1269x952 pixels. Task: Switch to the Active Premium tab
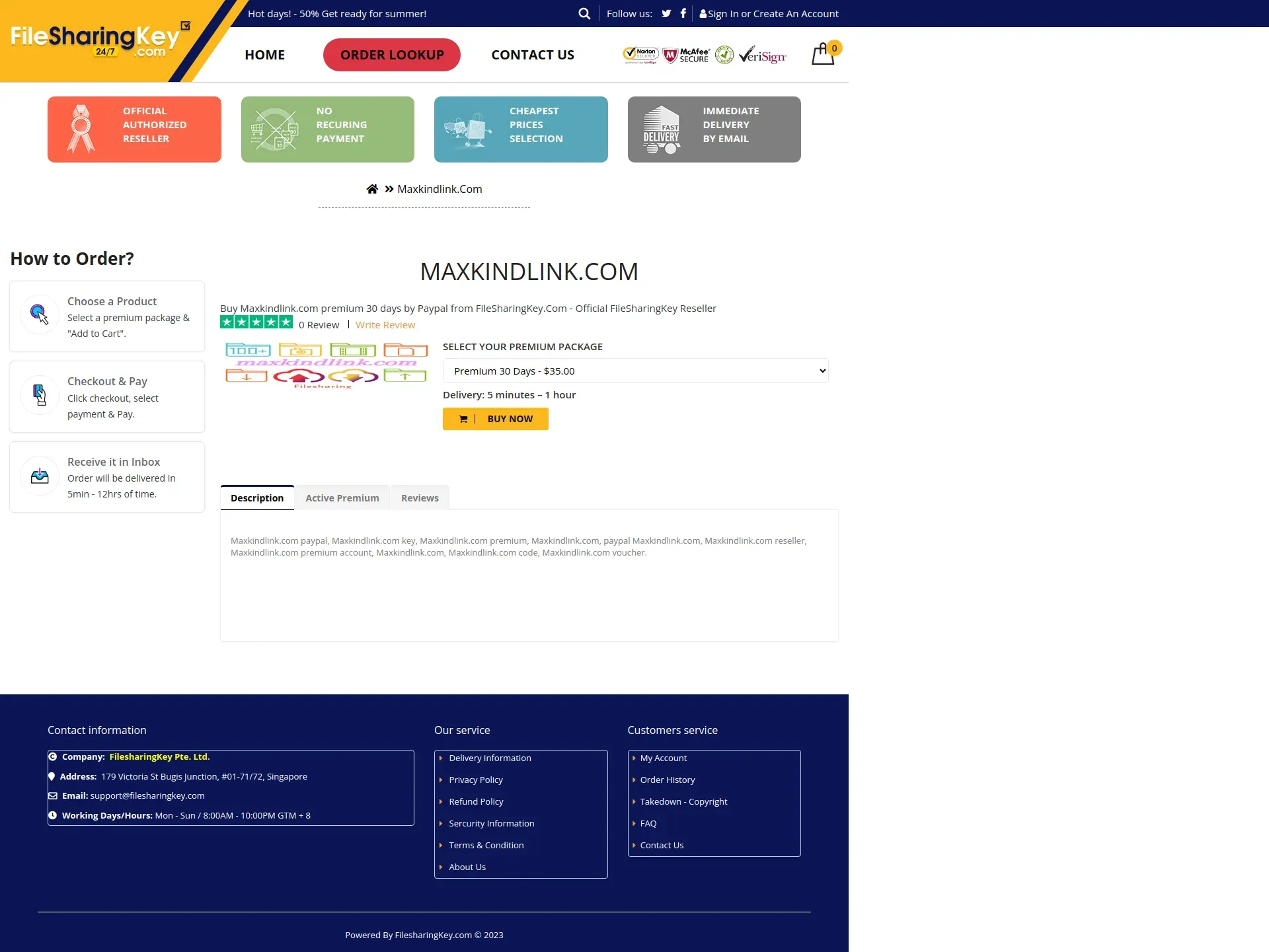[x=342, y=497]
